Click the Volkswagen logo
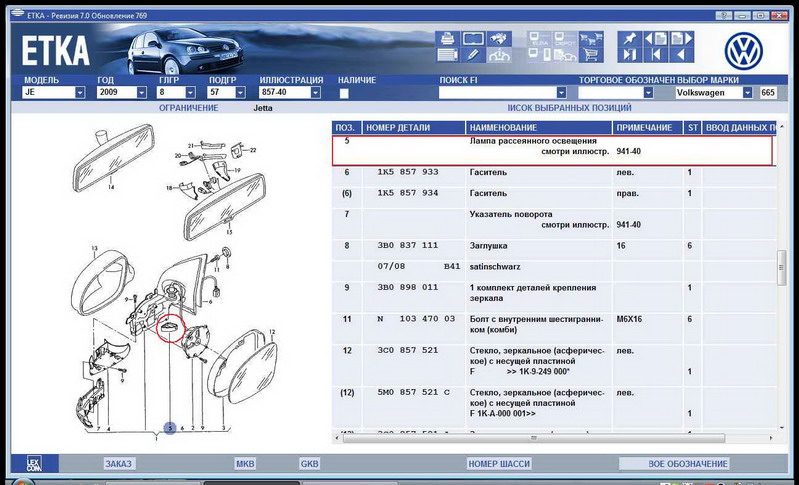799x485 pixels. (743, 51)
